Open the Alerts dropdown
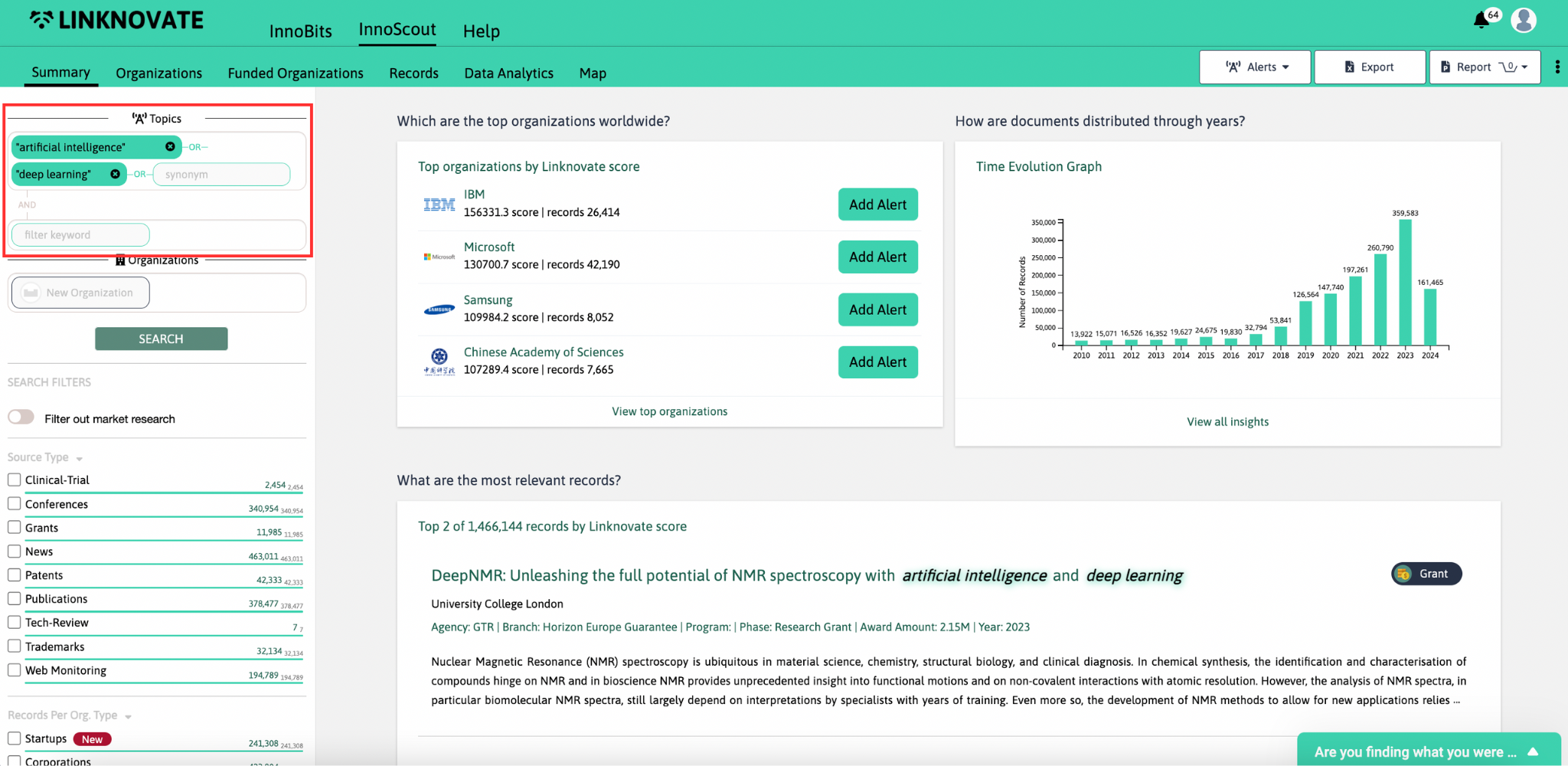Viewport: 1568px width, 766px height. 1255,67
